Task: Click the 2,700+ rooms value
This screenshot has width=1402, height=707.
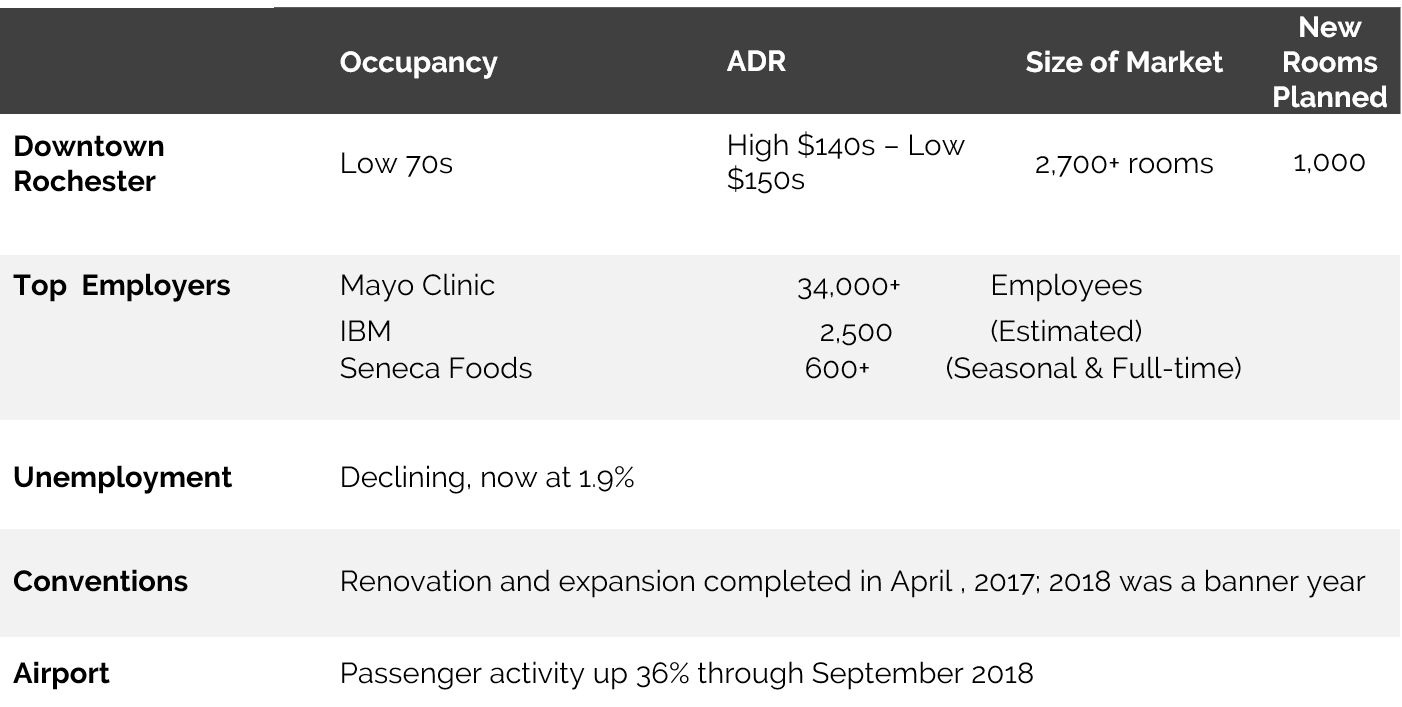Action: click(1124, 164)
